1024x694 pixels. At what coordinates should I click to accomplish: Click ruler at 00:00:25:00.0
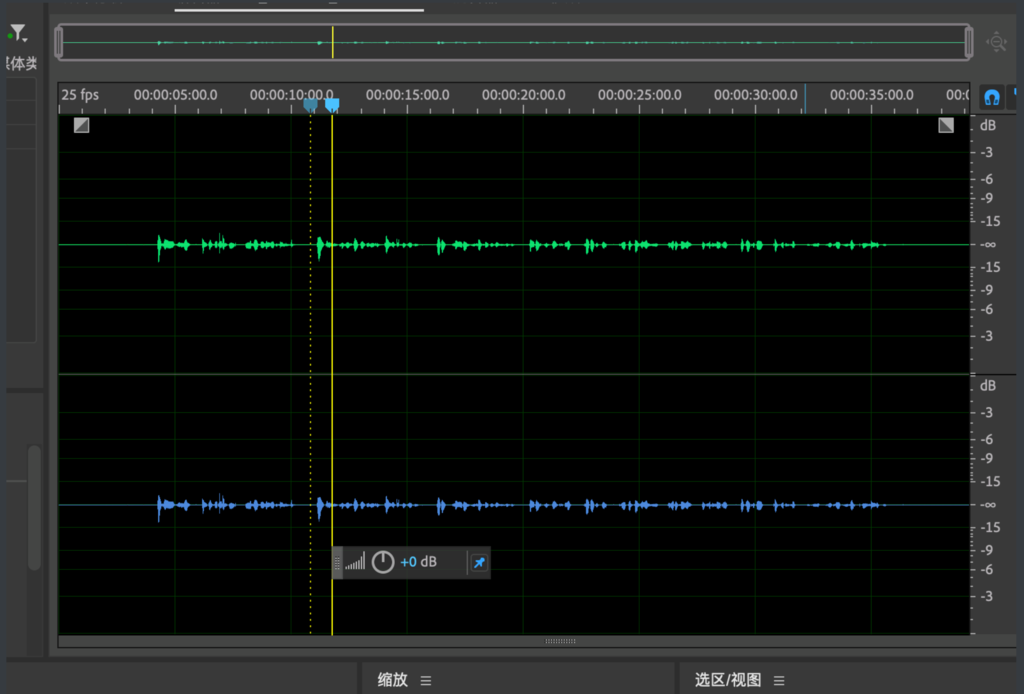coord(639,95)
